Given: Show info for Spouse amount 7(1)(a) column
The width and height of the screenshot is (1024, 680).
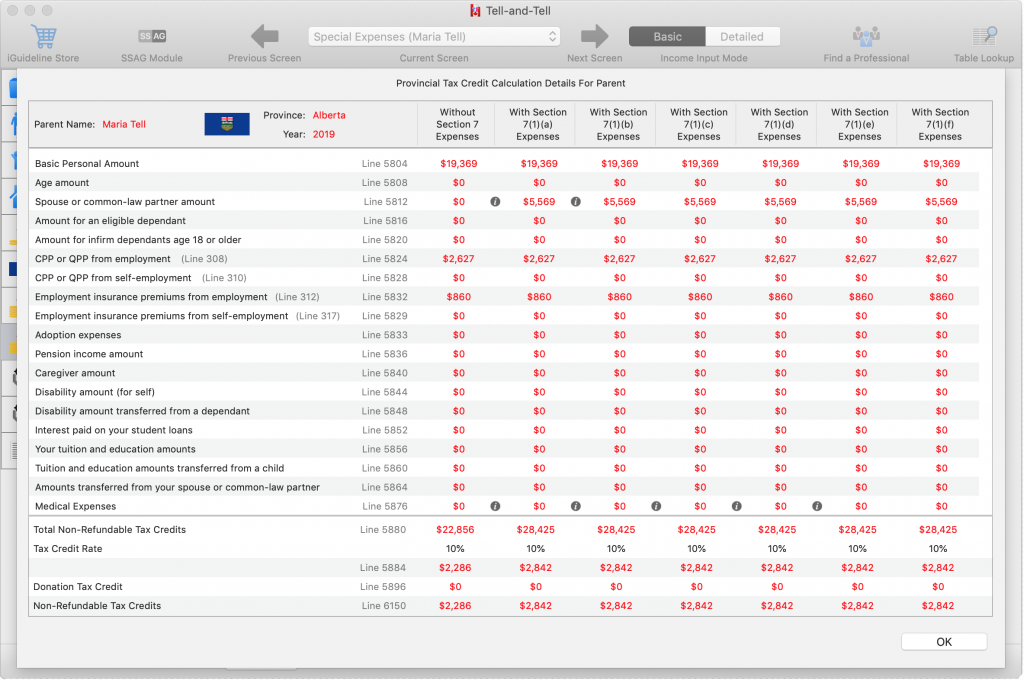Looking at the screenshot, I should [x=575, y=202].
